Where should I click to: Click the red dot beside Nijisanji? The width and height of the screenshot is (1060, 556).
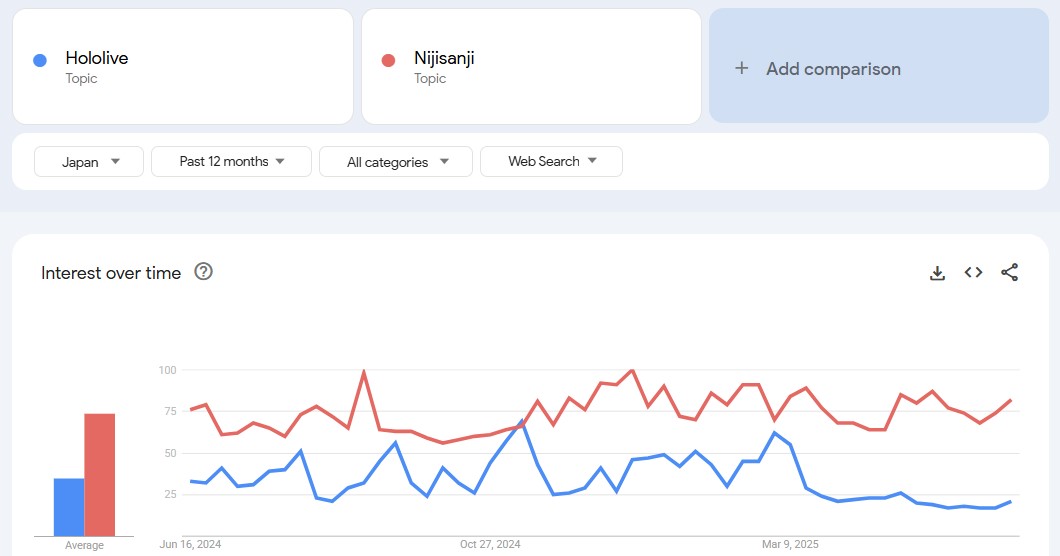coord(389,60)
